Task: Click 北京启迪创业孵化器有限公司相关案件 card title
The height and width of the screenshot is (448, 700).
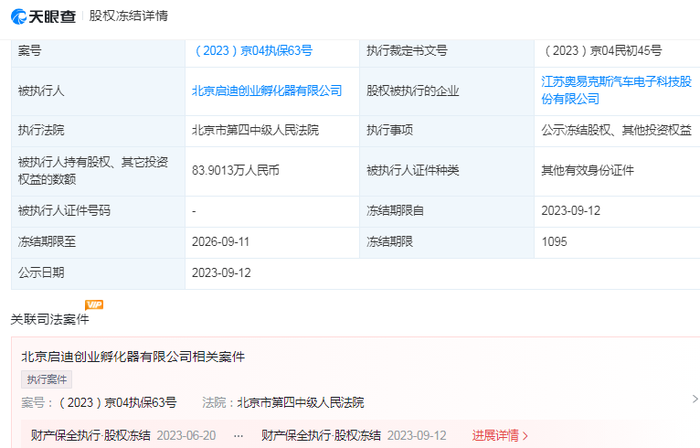Action: click(x=133, y=357)
